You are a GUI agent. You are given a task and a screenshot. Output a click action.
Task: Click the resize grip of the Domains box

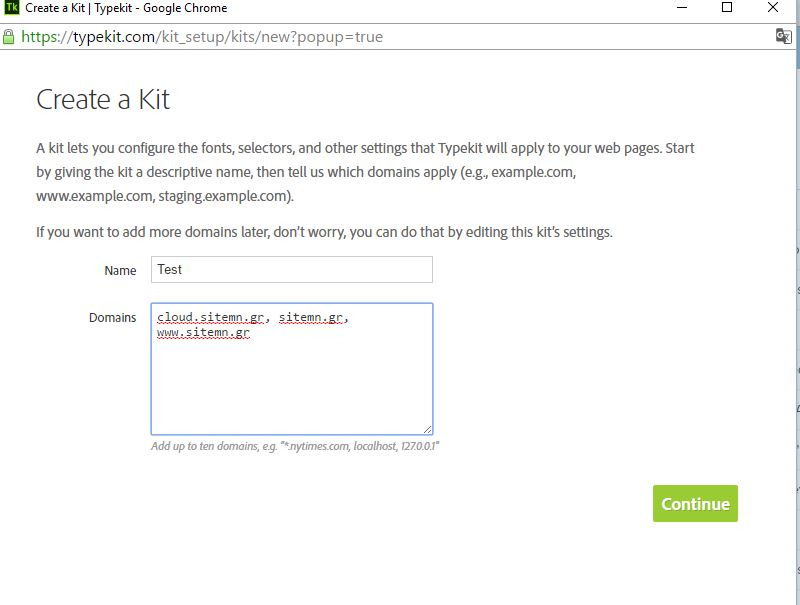(x=428, y=430)
